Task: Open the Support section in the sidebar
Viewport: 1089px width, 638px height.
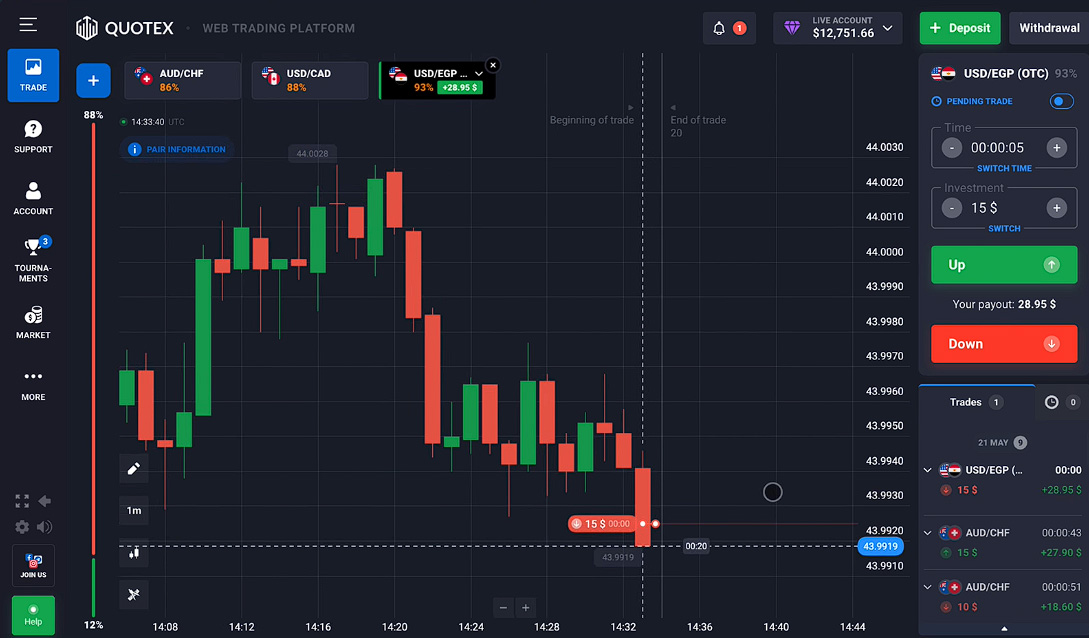Action: [x=33, y=137]
